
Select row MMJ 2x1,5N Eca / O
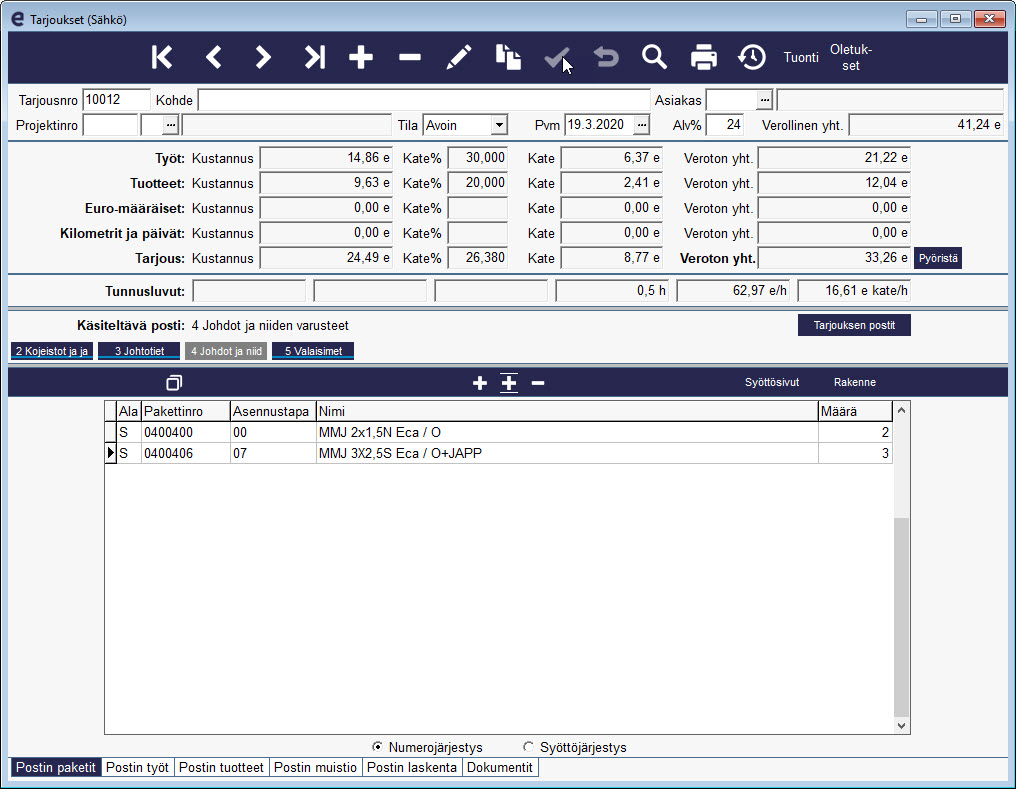coord(499,432)
